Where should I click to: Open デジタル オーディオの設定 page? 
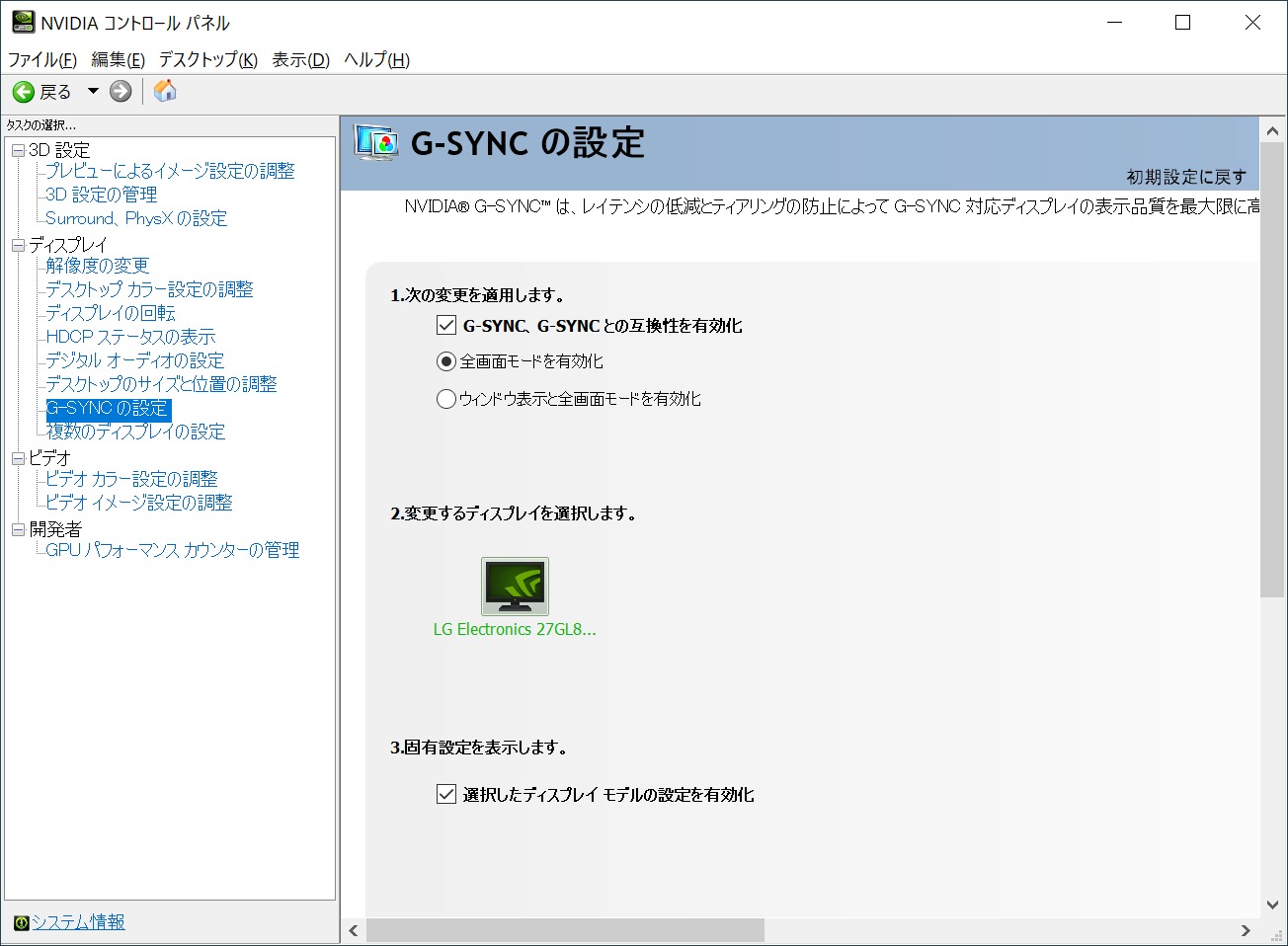tap(135, 360)
